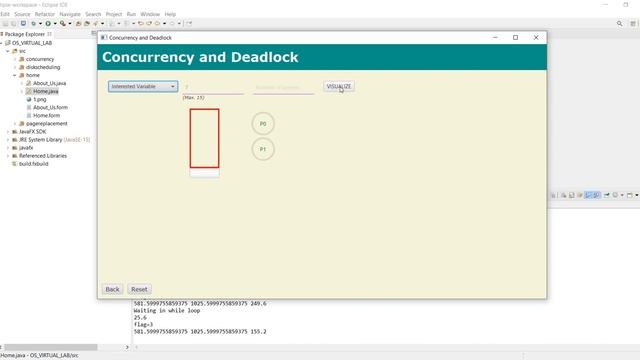This screenshot has width=640, height=360.
Task: Click the console scroll lock icon
Action: coord(572,196)
